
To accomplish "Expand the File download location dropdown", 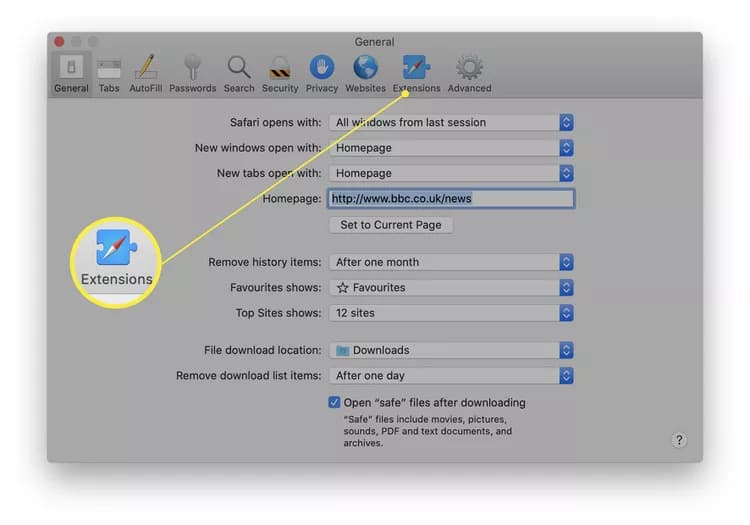I will [451, 350].
